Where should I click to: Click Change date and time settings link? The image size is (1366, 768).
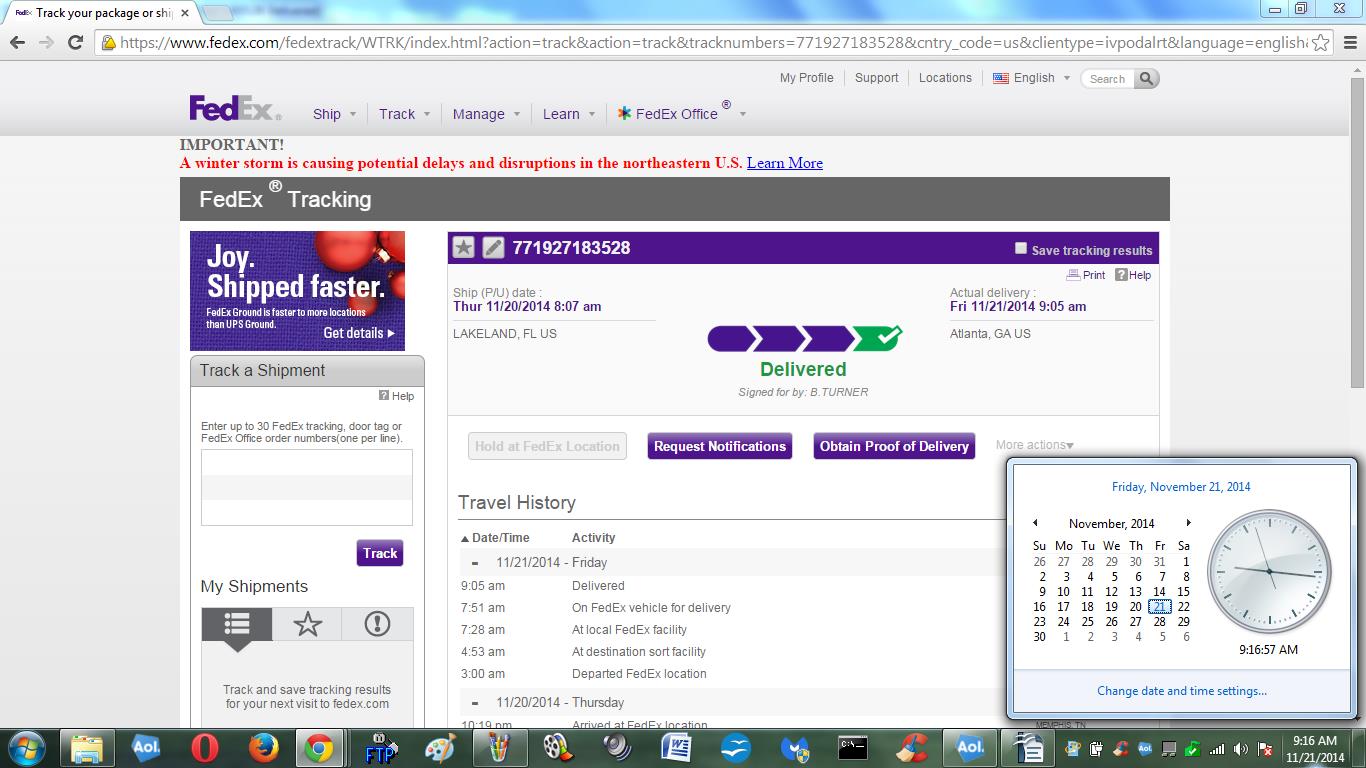tap(1182, 691)
